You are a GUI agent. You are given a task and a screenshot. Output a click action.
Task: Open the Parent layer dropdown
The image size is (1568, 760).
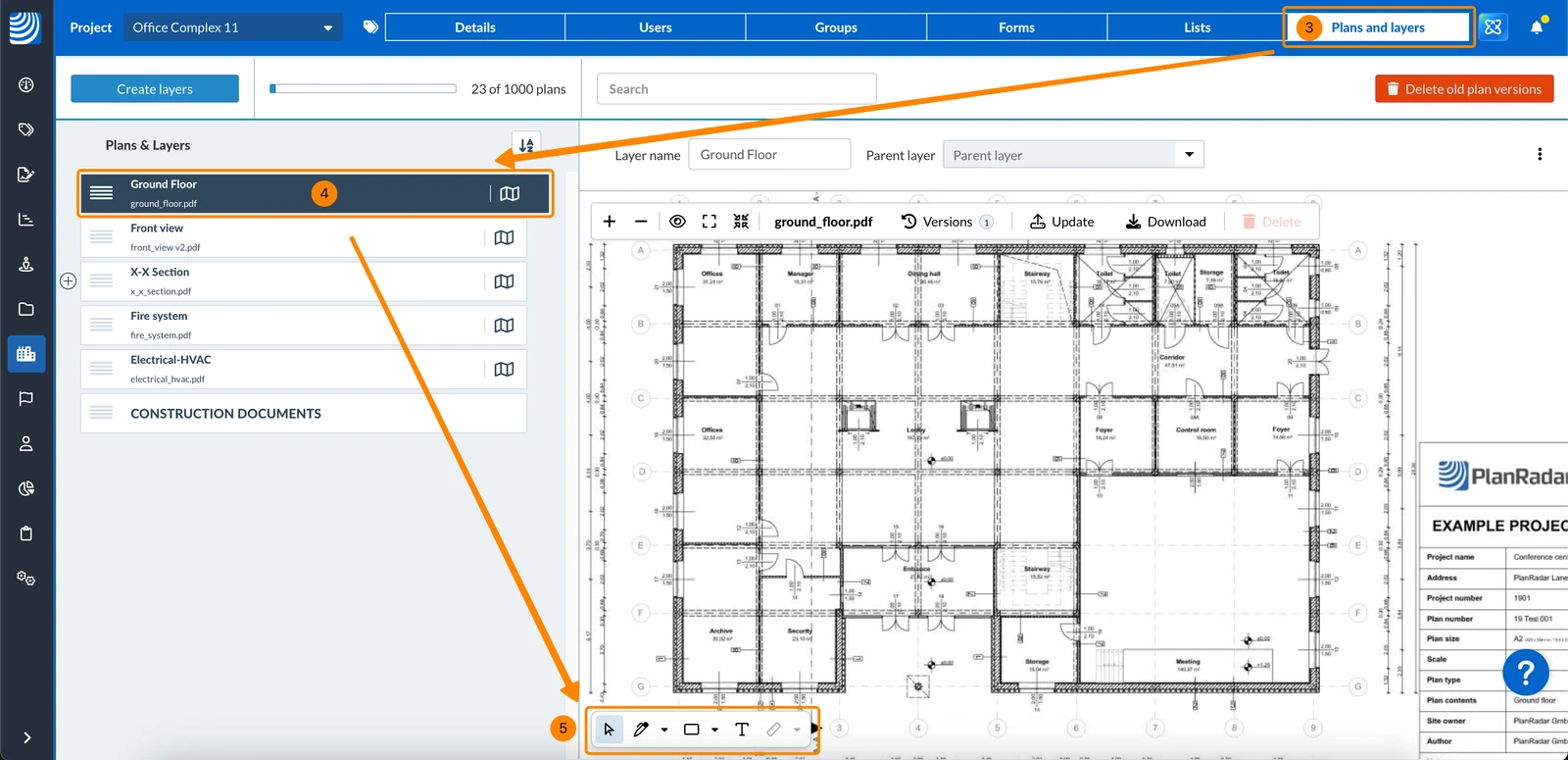[x=1073, y=155]
